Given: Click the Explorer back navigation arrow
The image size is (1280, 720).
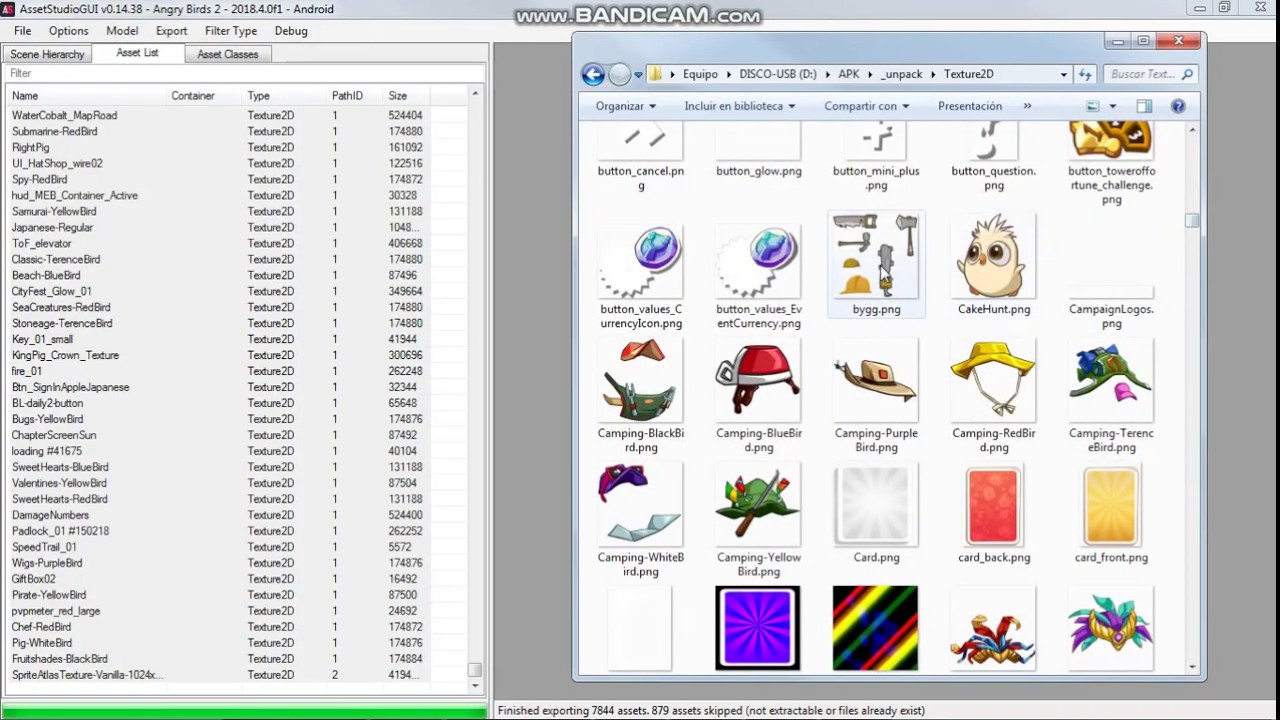Looking at the screenshot, I should click(593, 74).
